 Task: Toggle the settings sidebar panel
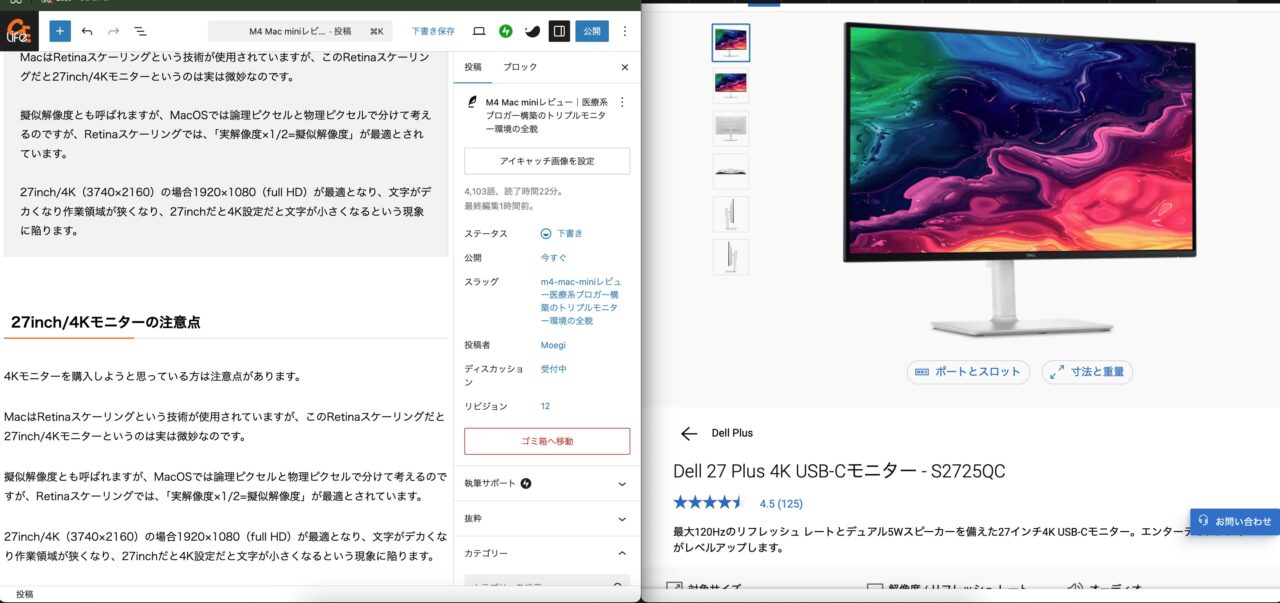pos(559,31)
